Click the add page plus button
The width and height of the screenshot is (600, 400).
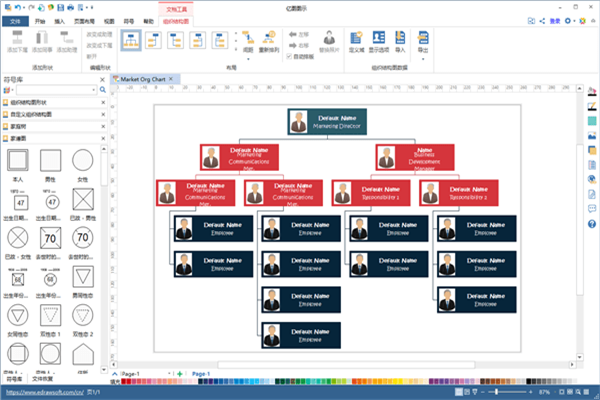pos(180,374)
